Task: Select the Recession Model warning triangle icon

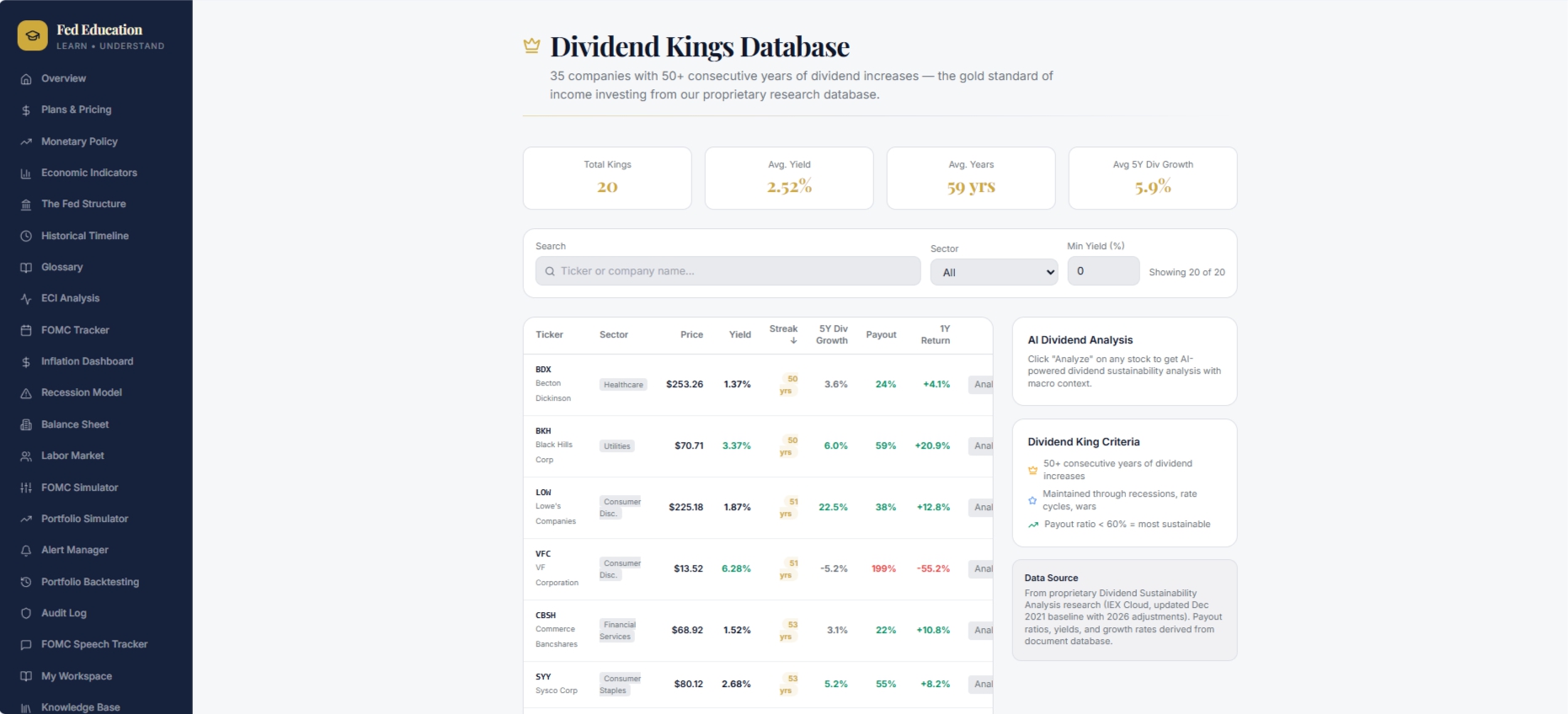Action: pos(26,393)
